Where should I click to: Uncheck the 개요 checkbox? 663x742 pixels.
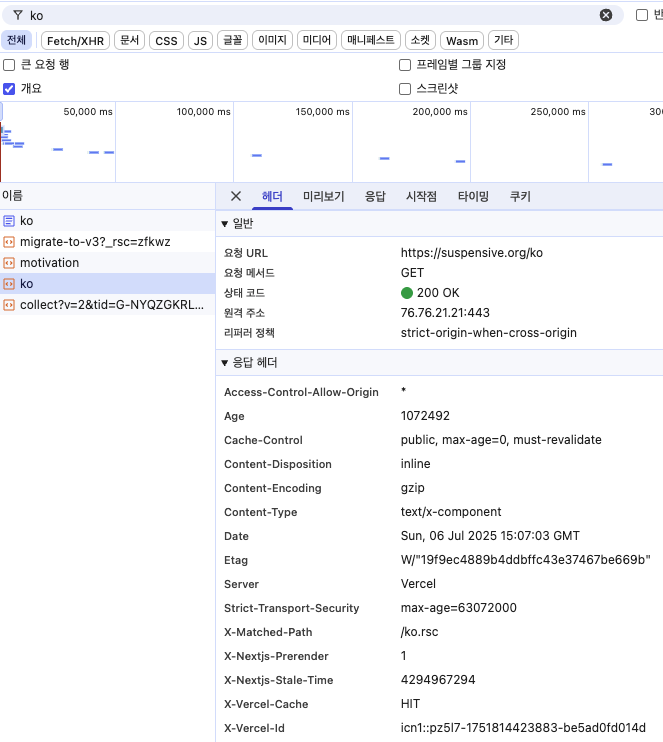point(10,89)
